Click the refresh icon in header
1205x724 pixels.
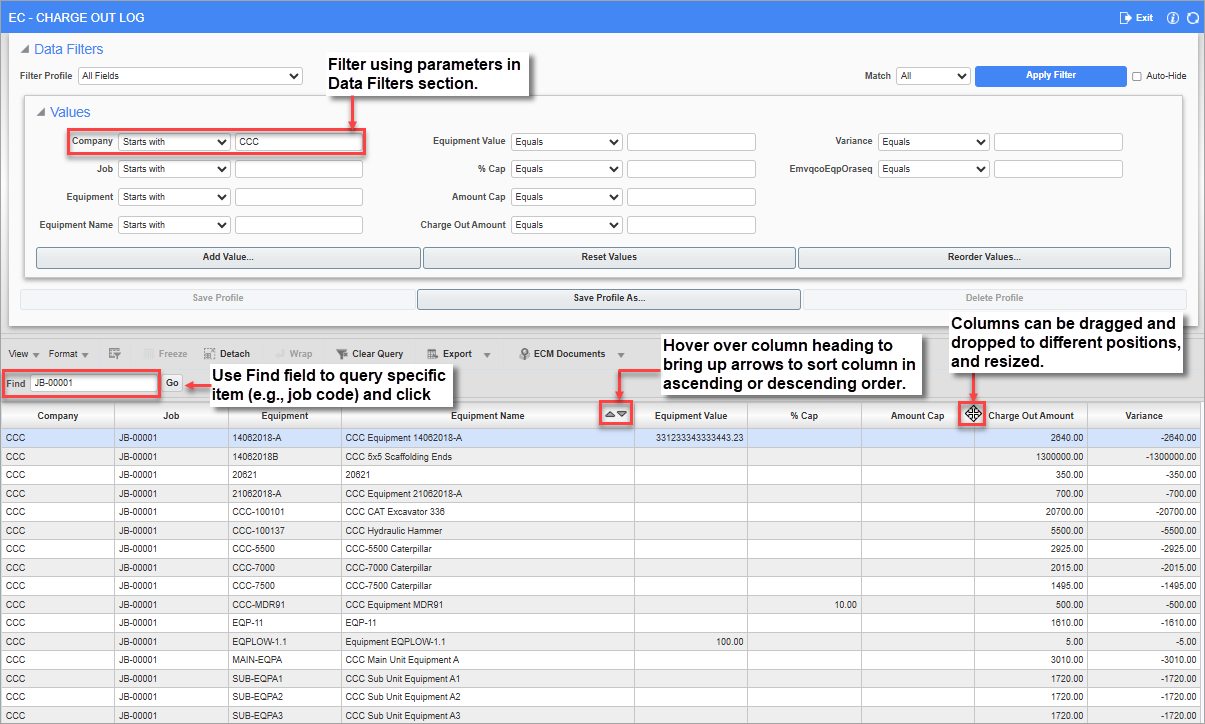coord(1191,18)
